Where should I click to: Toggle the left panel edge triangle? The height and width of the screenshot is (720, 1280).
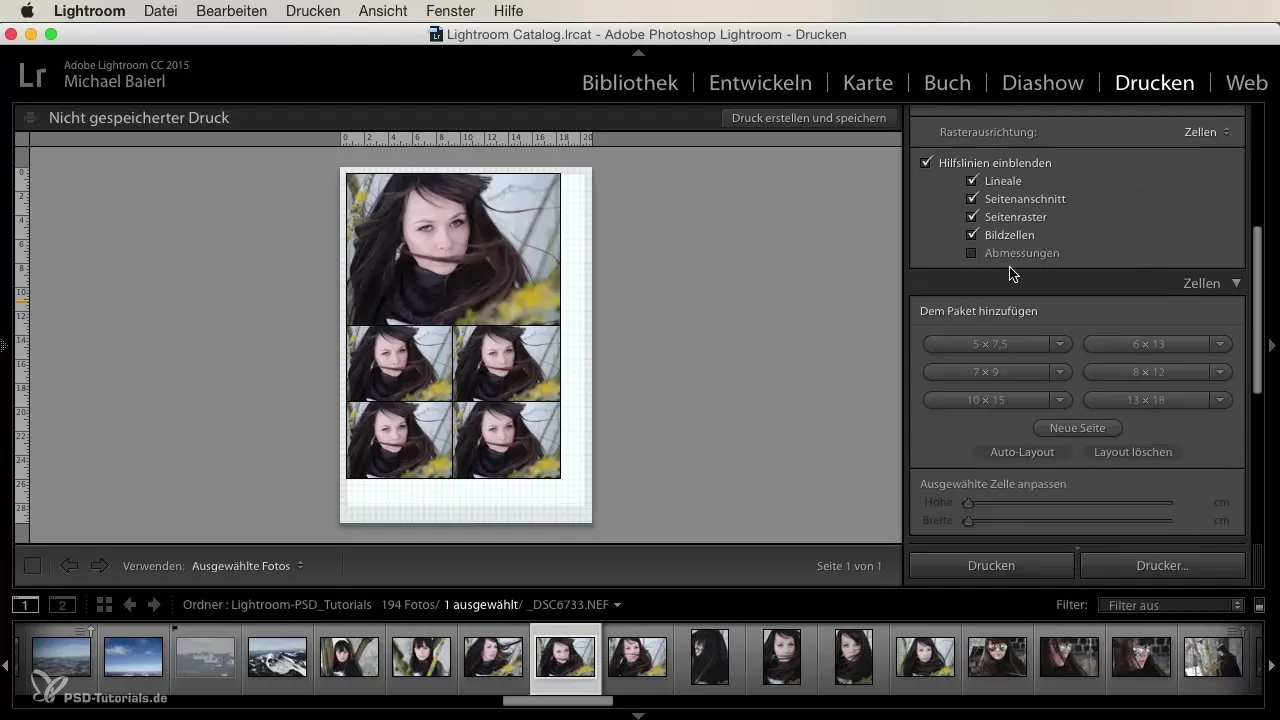pyautogui.click(x=5, y=345)
